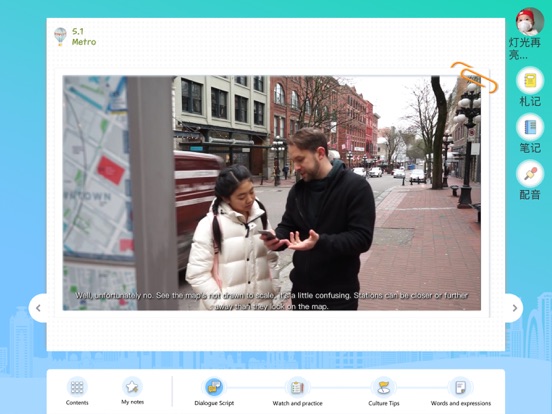Viewport: 552px width, 414px height.
Task: Open the 札记 notebook icon
Action: click(530, 80)
